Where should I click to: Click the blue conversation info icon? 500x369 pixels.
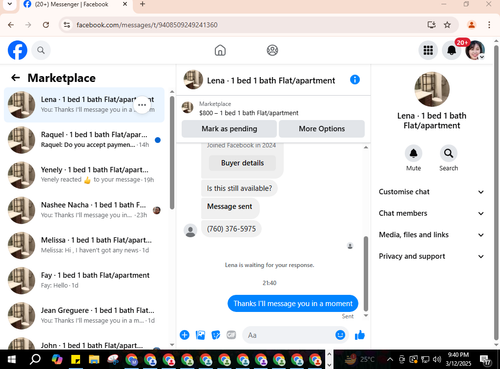coord(355,80)
